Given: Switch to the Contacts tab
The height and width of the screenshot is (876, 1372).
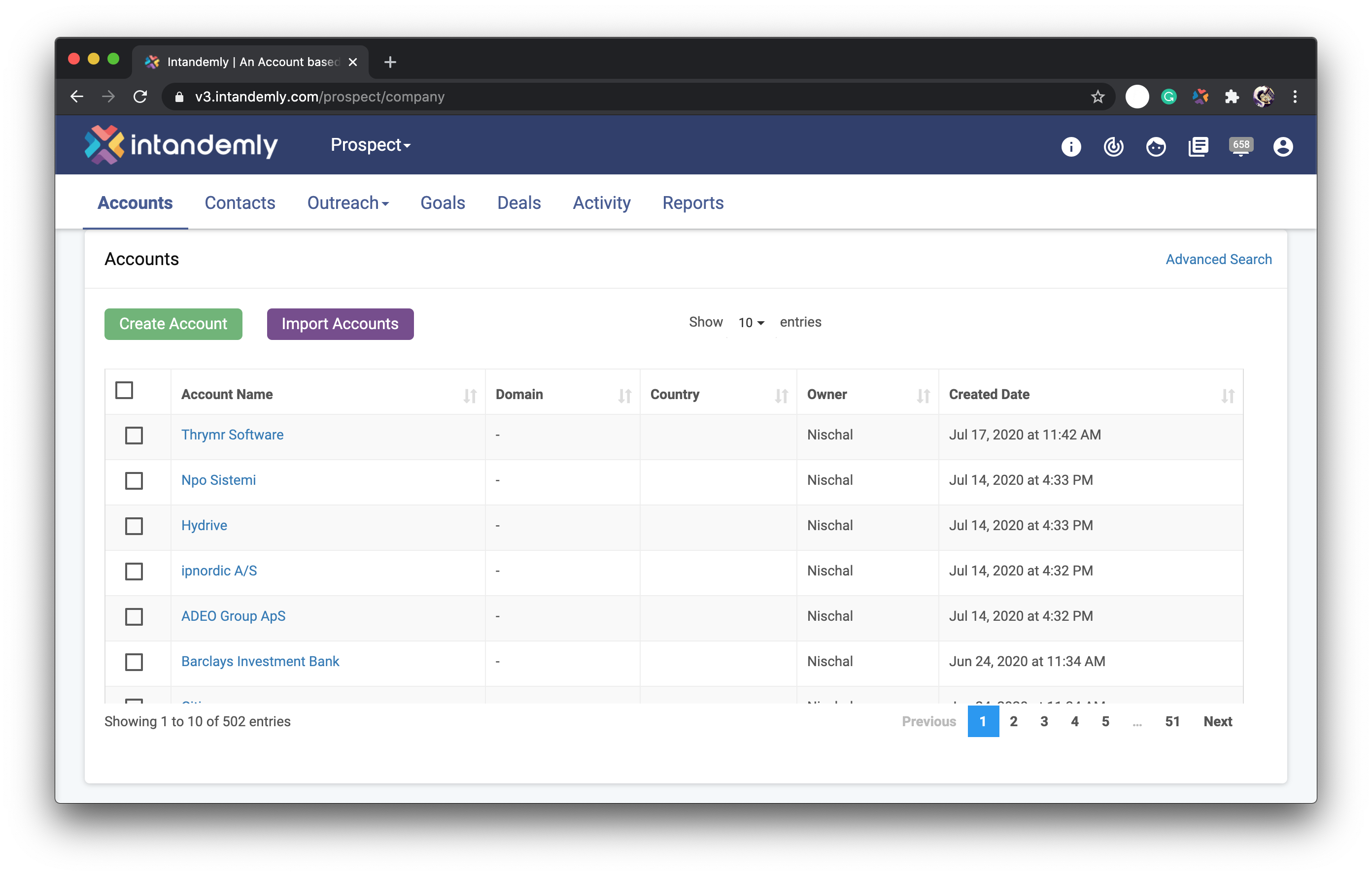Looking at the screenshot, I should point(240,203).
